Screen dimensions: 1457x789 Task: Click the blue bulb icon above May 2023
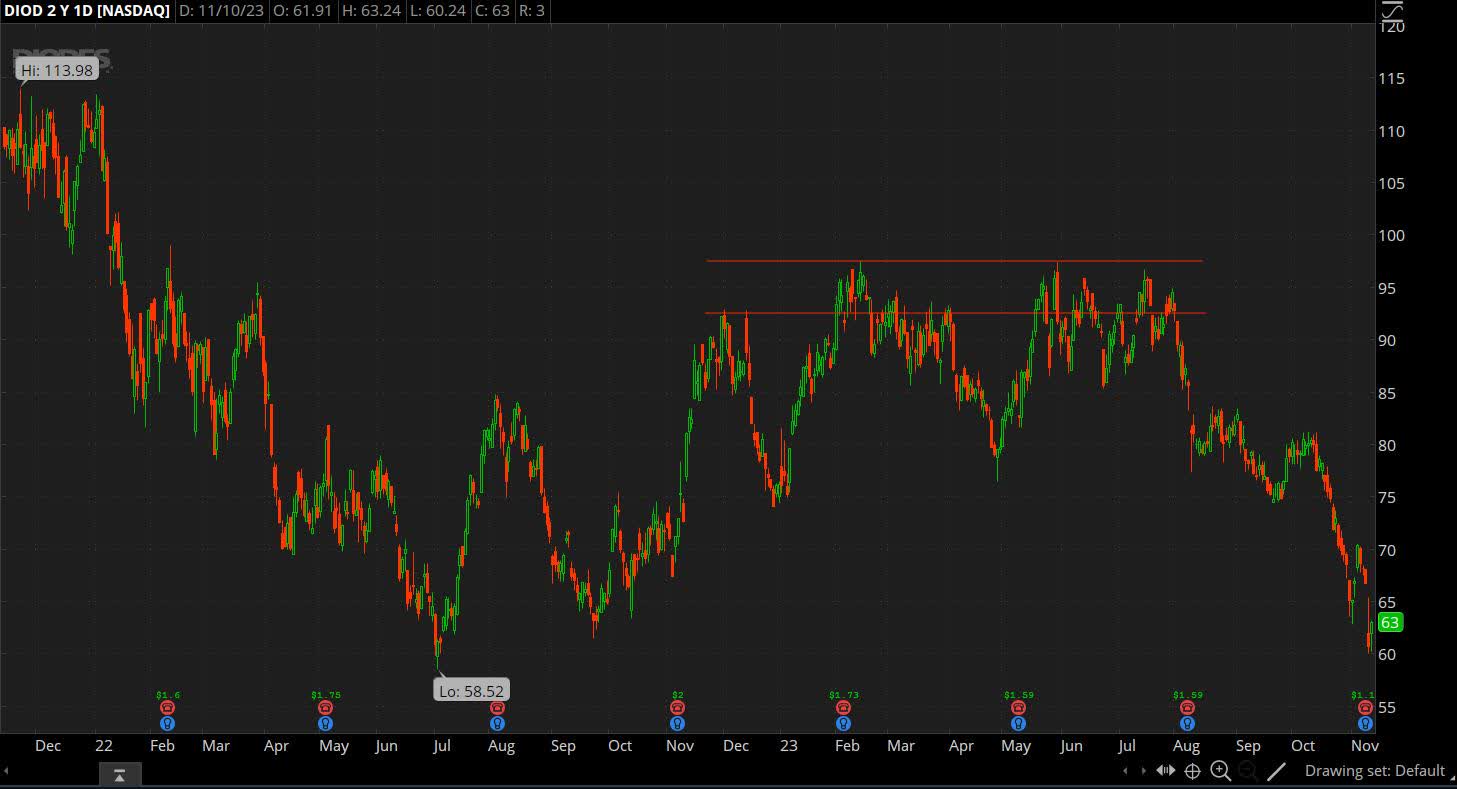click(x=1018, y=723)
